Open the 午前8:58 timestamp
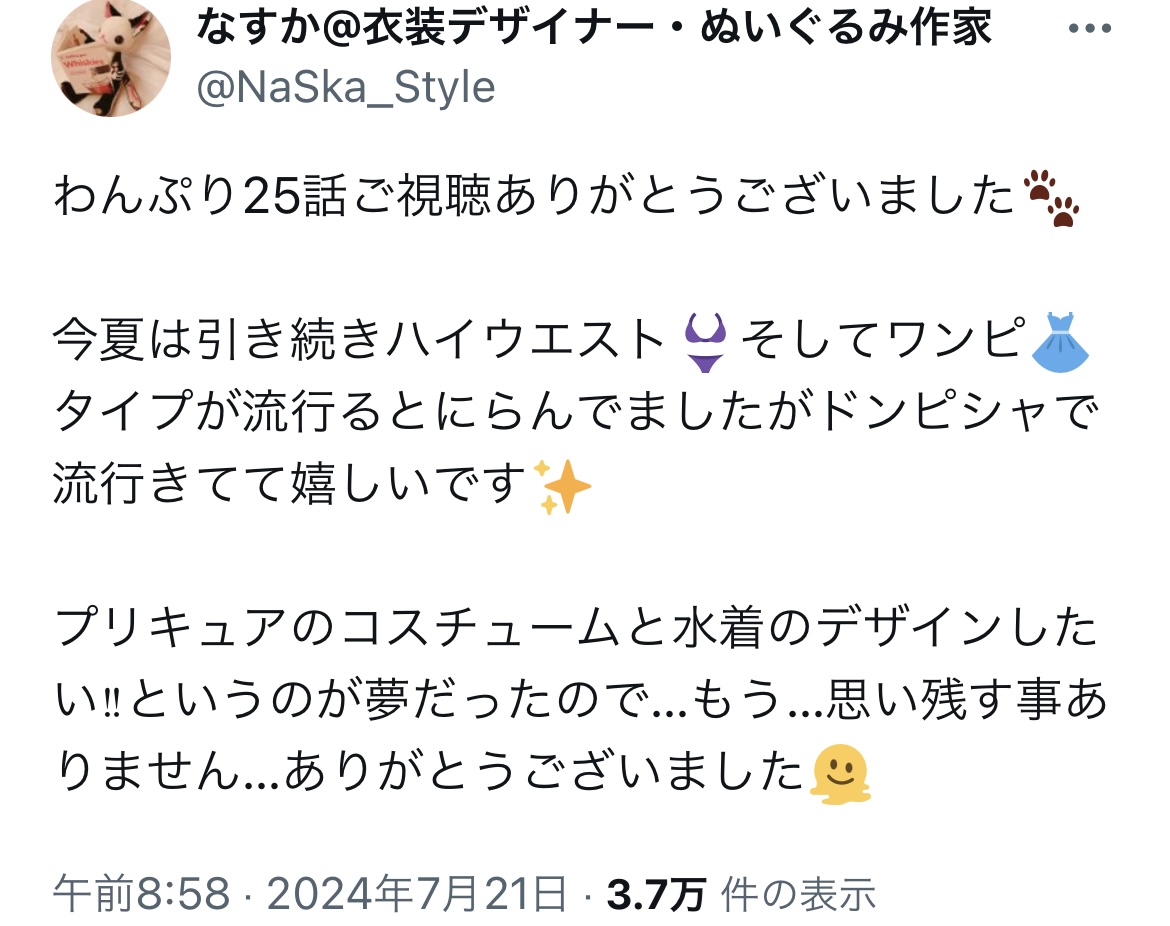The height and width of the screenshot is (926, 1170). click(141, 893)
